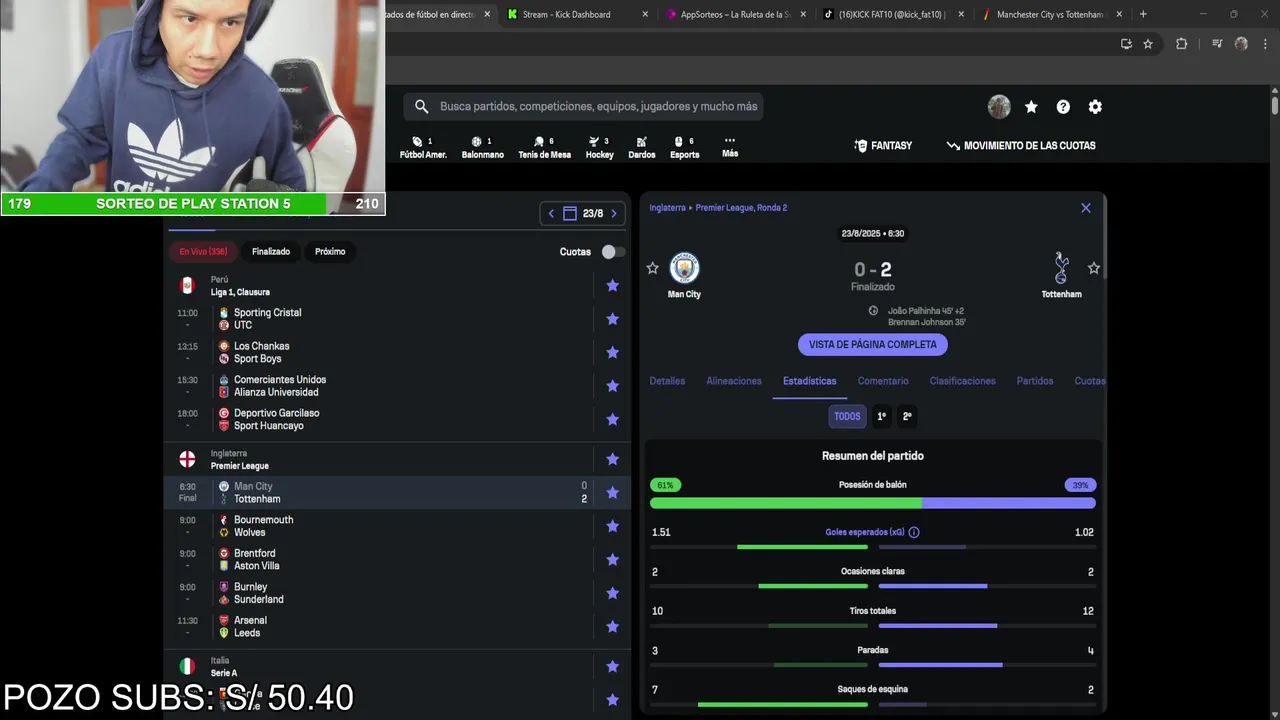Select Próximo filter
1280x720 pixels.
[x=330, y=252]
